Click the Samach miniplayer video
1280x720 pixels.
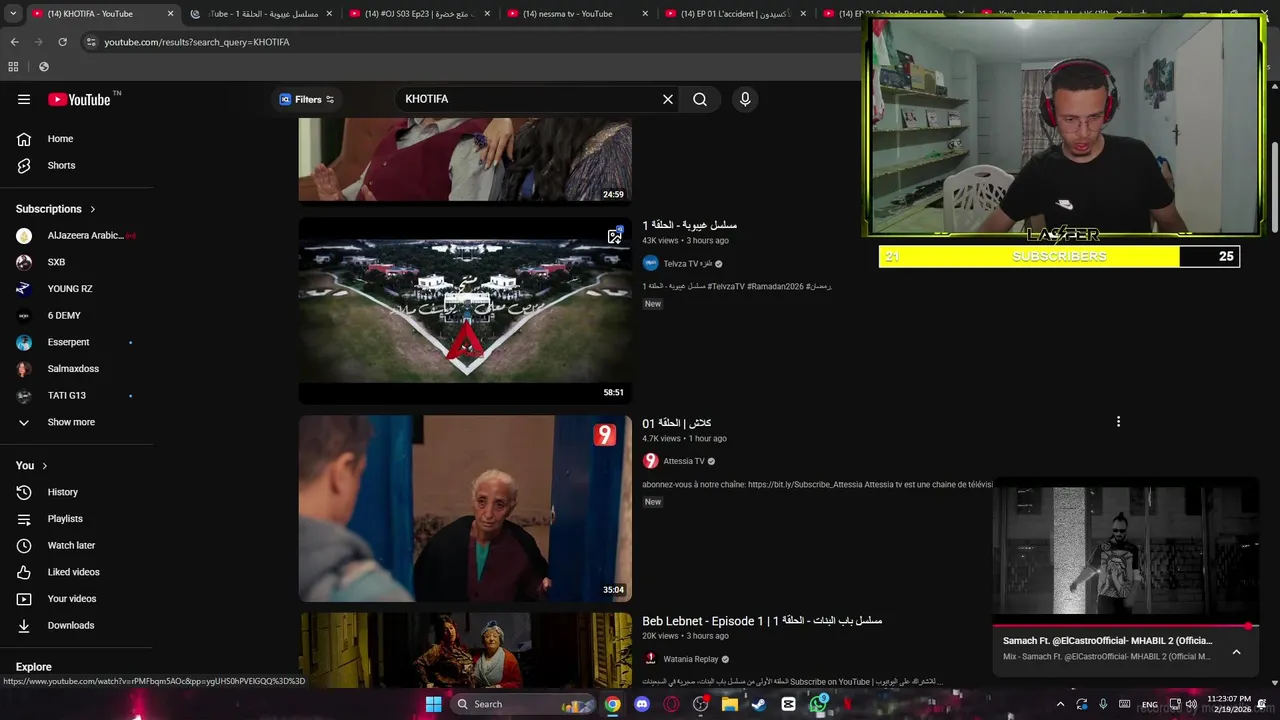click(x=1126, y=551)
